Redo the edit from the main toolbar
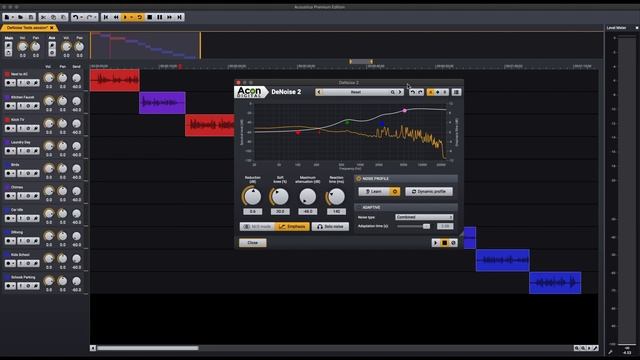Screen dimensions: 640x360 click(89, 17)
